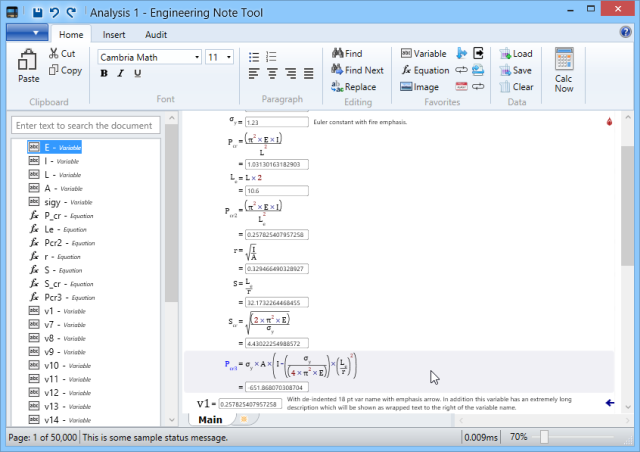The image size is (640, 452).
Task: Click the document scroll down arrow
Action: (x=627, y=407)
